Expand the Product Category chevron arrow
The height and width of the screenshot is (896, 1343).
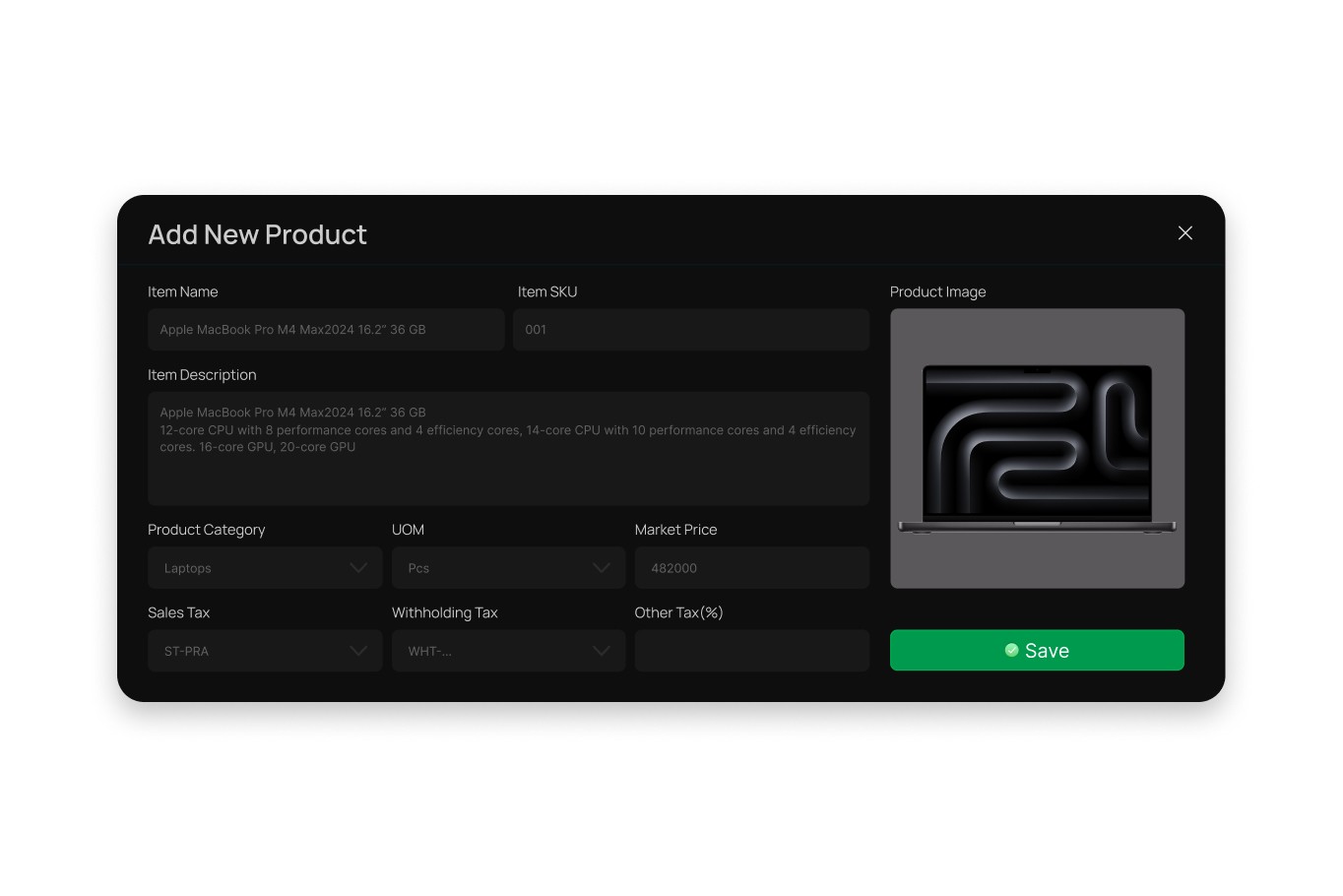tap(358, 568)
